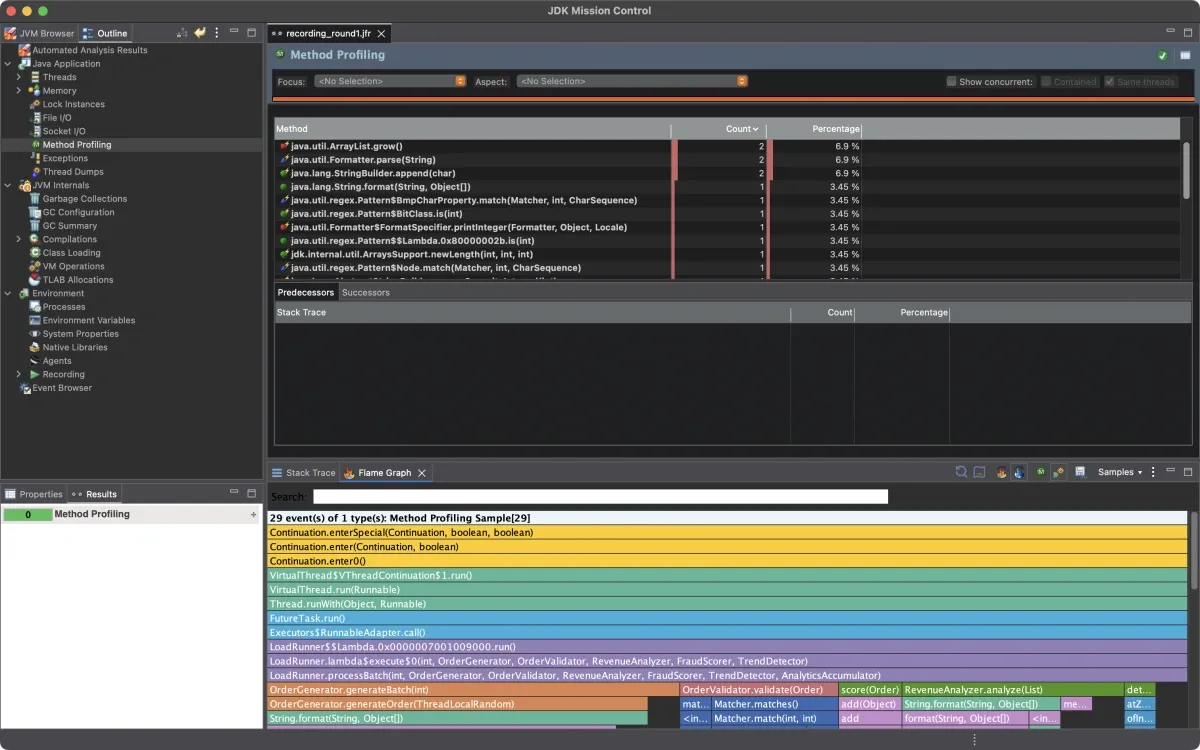Open the flame graph view icon
This screenshot has height=750, width=1200.
1001,471
